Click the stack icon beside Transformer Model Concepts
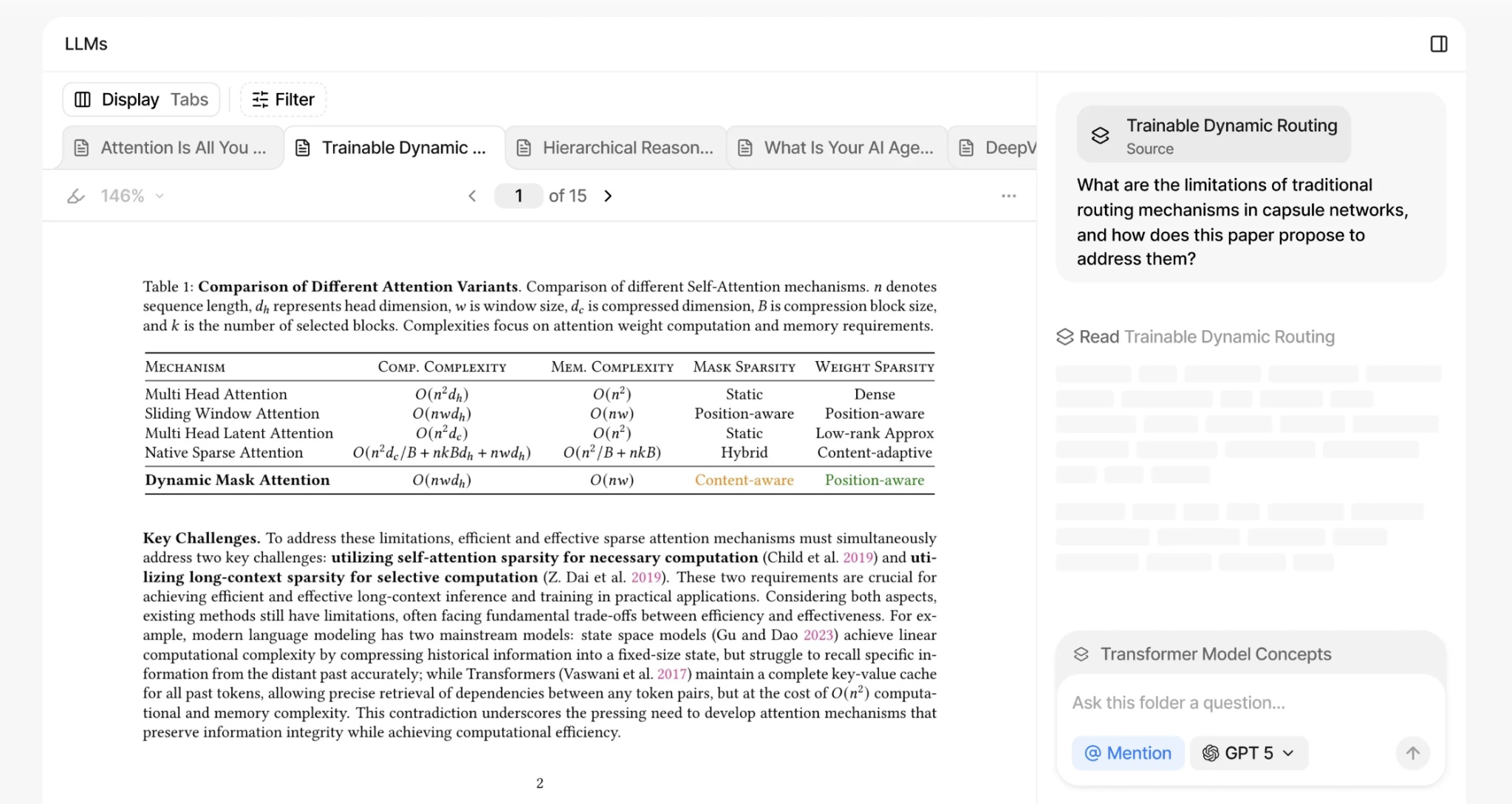Viewport: 1512px width, 804px height. pos(1081,654)
